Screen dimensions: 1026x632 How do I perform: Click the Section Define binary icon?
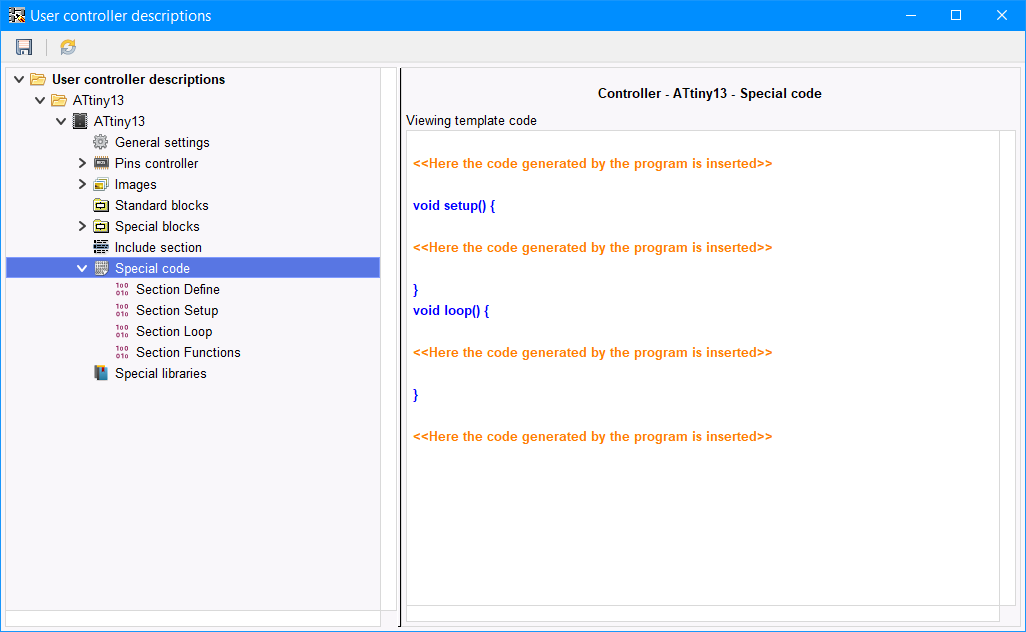click(122, 289)
